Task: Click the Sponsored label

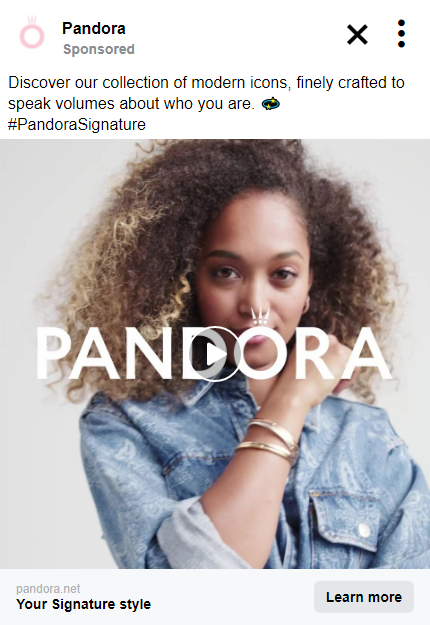Action: coord(99,49)
